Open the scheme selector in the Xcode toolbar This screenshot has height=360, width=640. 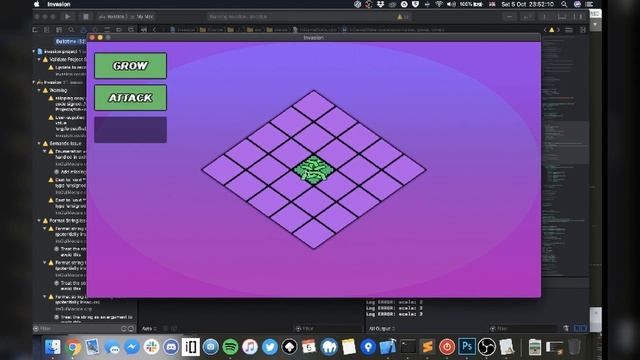[126, 17]
